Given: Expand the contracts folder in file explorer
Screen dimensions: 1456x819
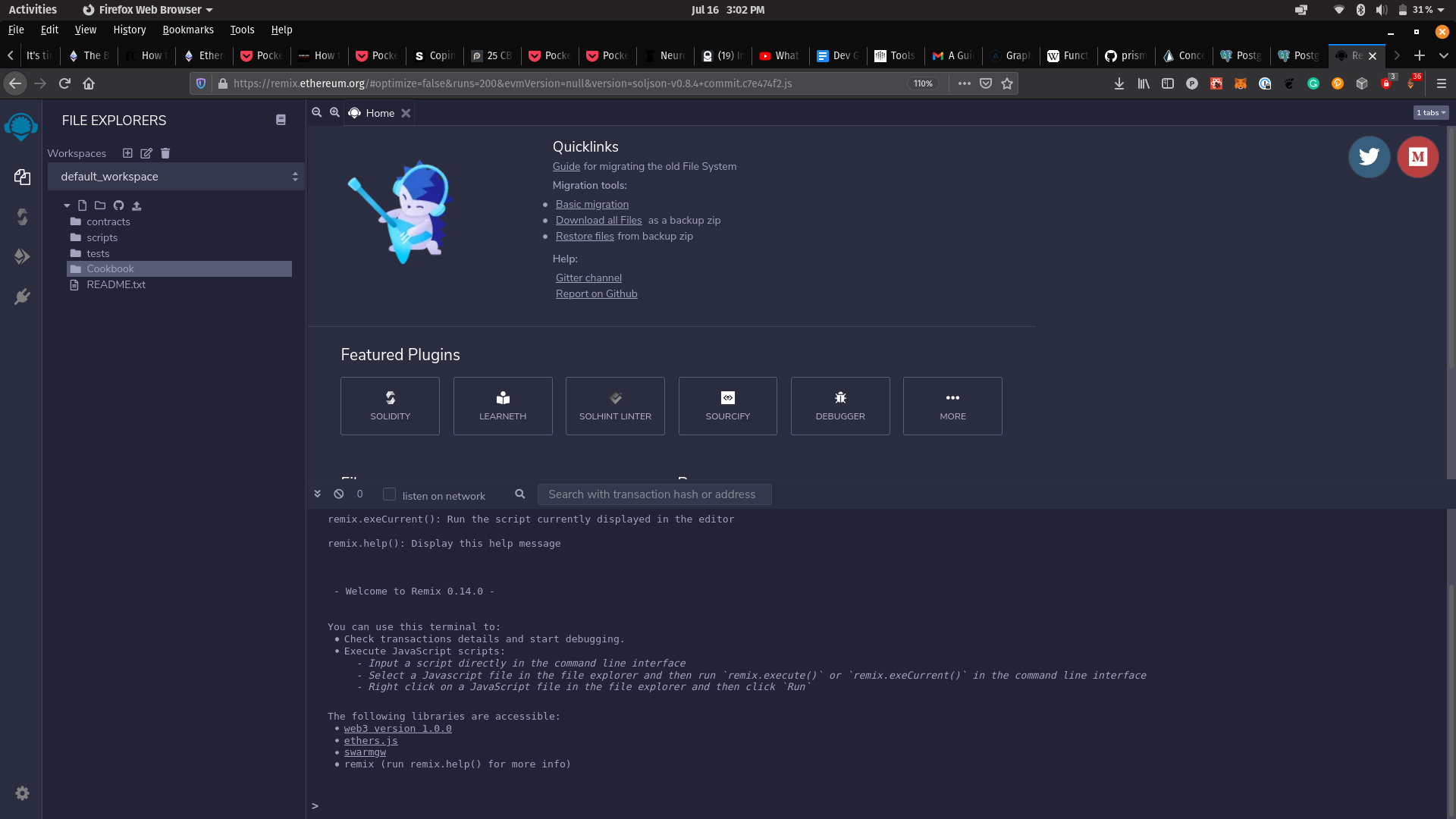Looking at the screenshot, I should 108,221.
